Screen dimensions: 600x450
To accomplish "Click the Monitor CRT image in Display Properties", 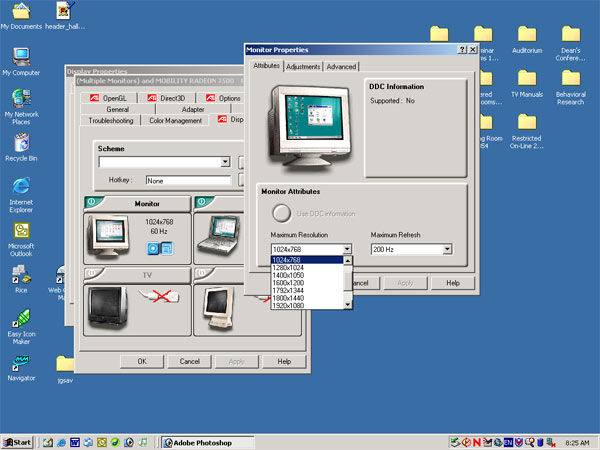I will point(108,235).
